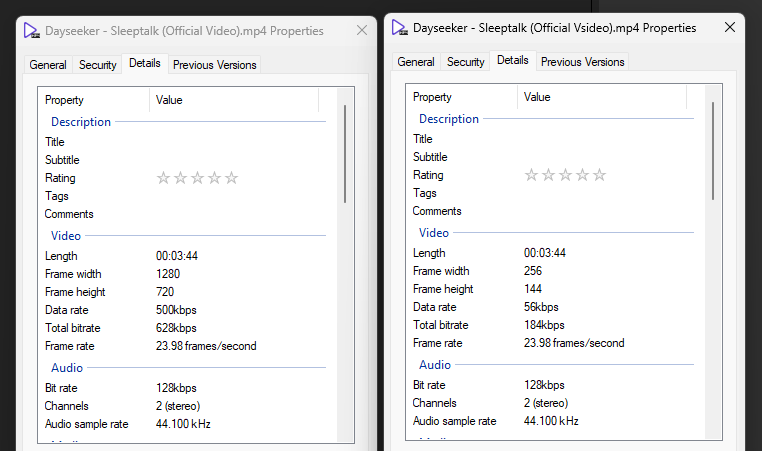Image resolution: width=762 pixels, height=451 pixels.
Task: Set second rating star in left window
Action: (x=180, y=178)
